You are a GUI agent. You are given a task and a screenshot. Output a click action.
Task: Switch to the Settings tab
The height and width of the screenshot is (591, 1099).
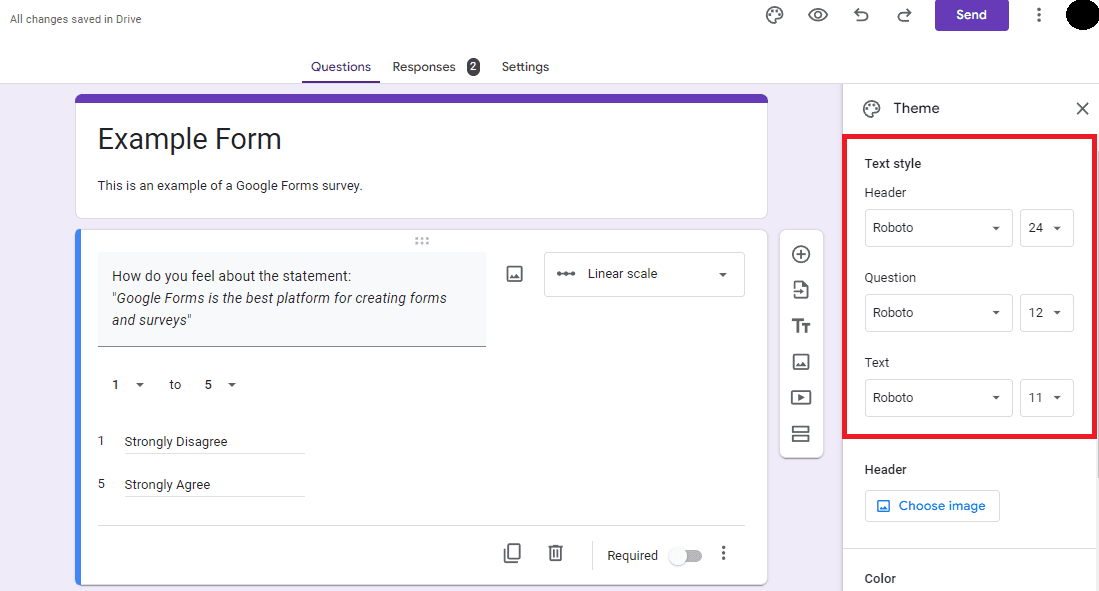pos(525,67)
